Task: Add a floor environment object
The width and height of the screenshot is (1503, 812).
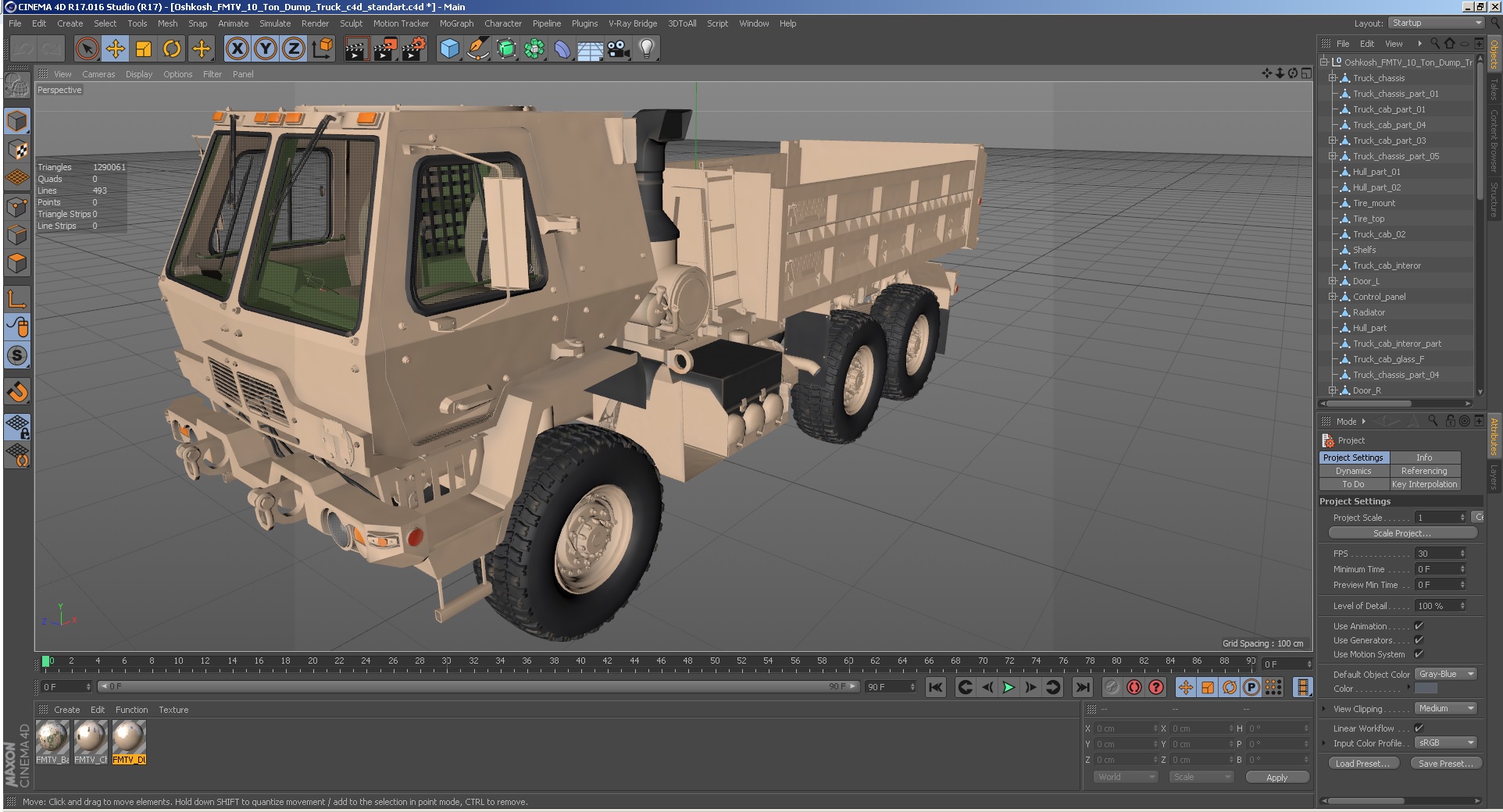Action: click(591, 49)
